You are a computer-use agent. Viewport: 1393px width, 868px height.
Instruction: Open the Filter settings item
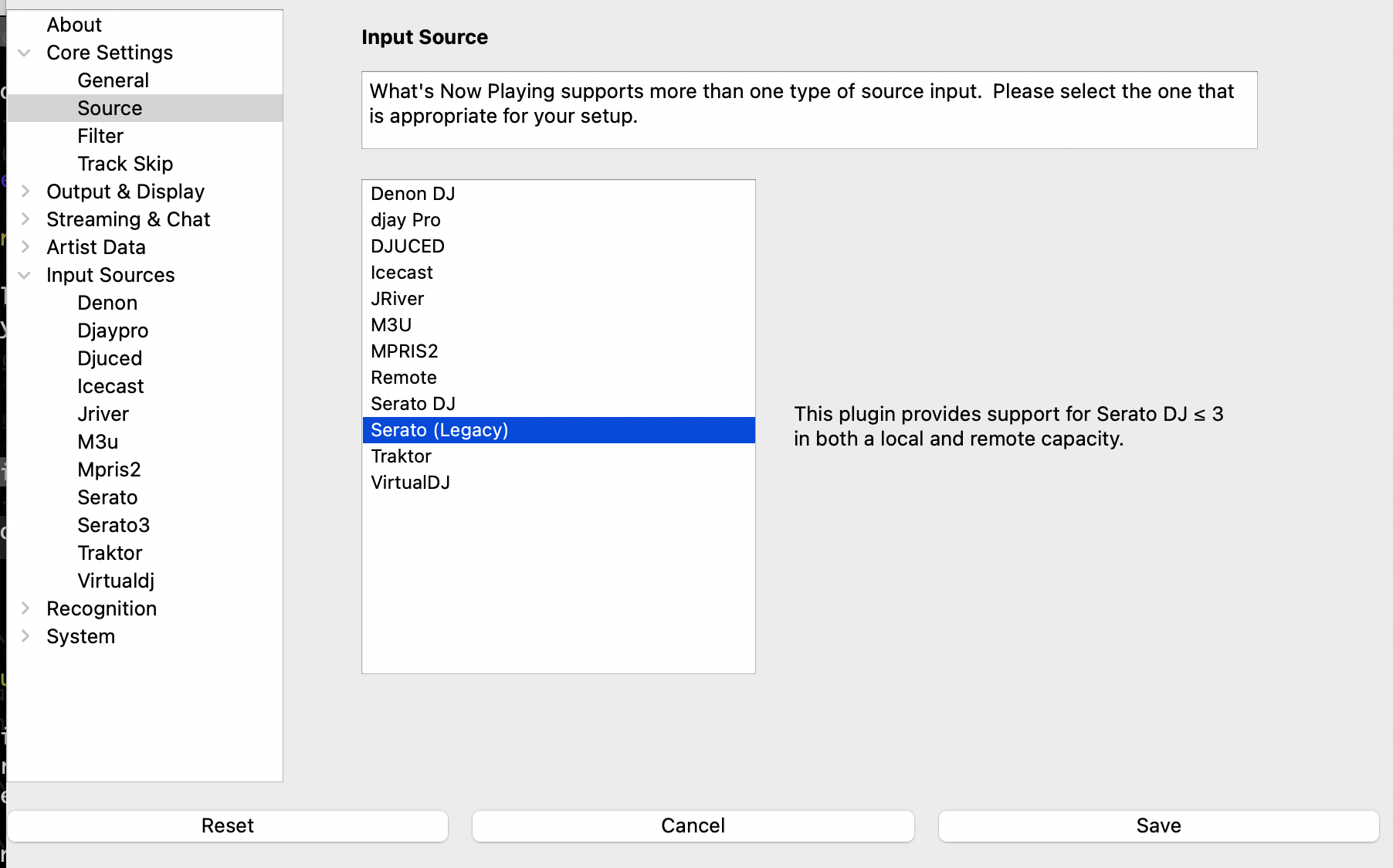(100, 136)
